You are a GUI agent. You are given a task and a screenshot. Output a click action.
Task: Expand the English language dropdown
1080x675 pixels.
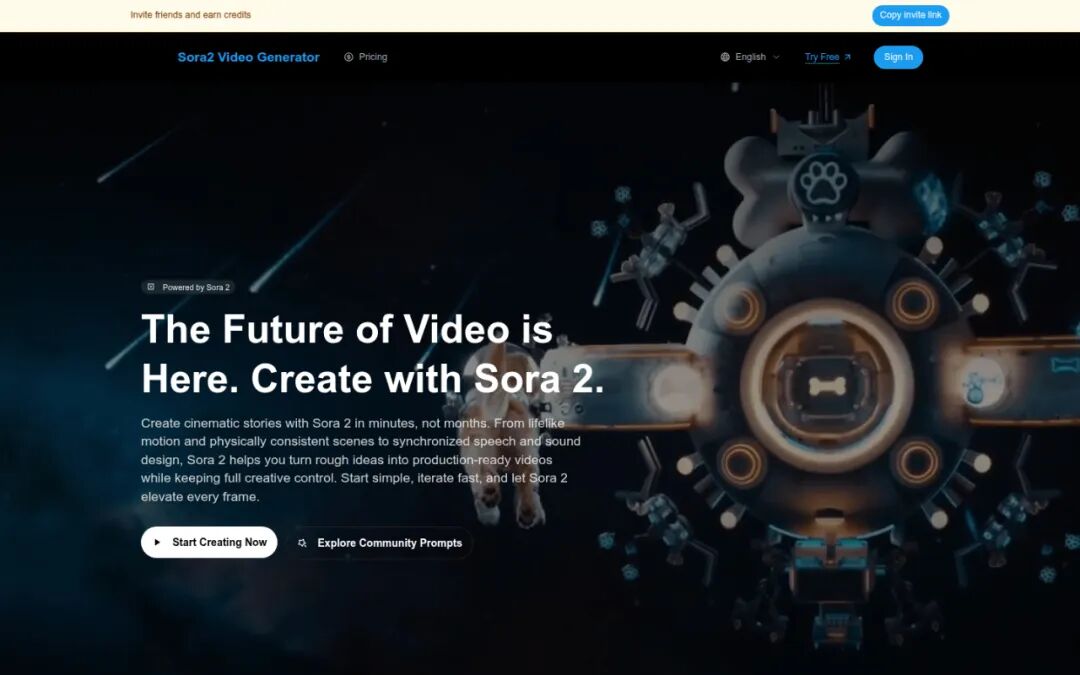750,57
